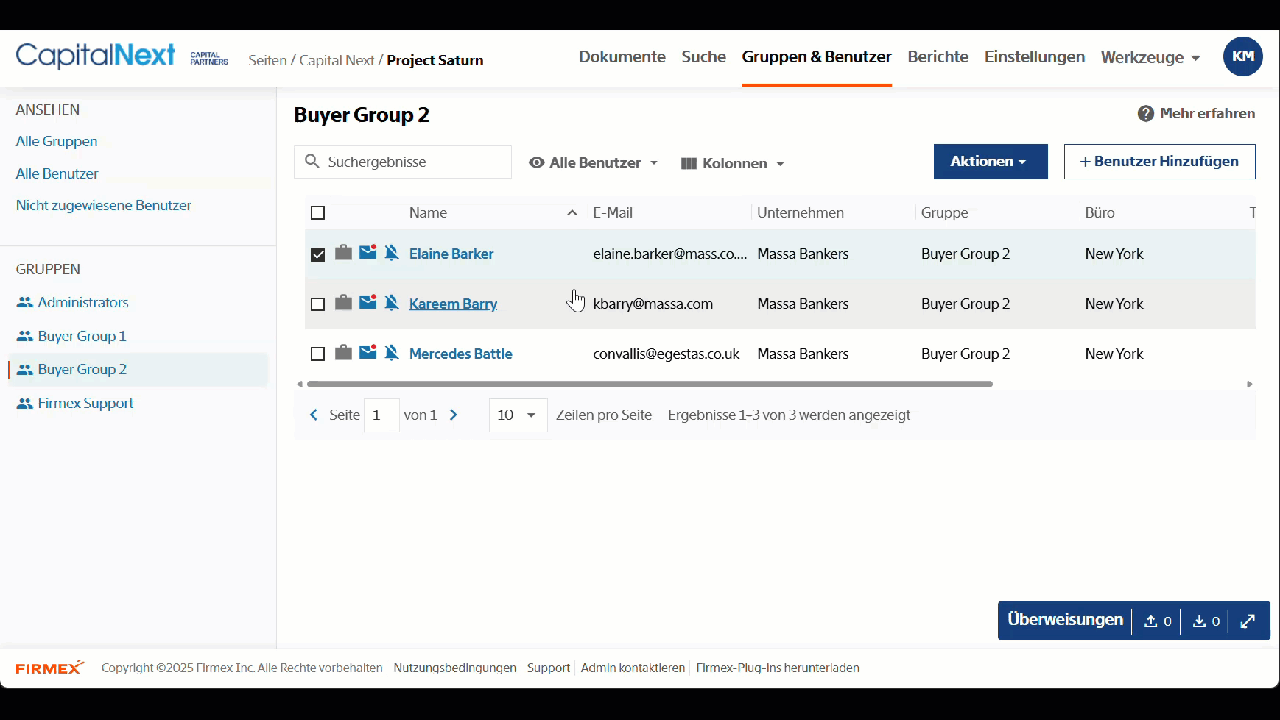Screen dimensions: 1280x720
Task: Click the Firmex Support people icon
Action: pyautogui.click(x=24, y=404)
